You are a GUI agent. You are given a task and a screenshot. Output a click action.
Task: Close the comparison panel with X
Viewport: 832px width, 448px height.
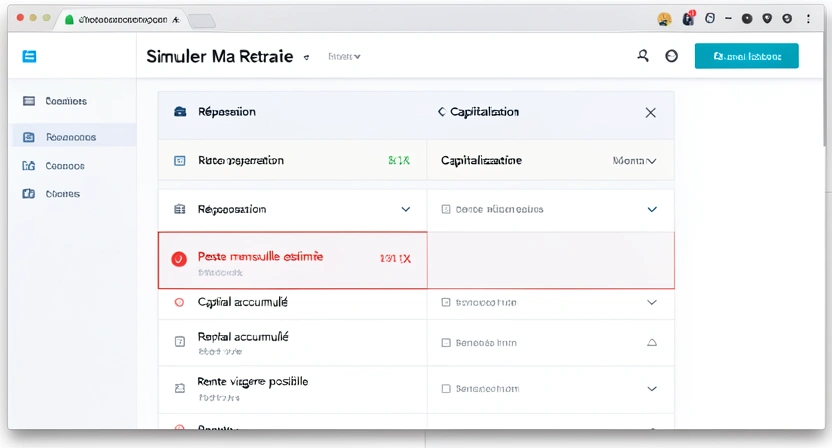(651, 113)
